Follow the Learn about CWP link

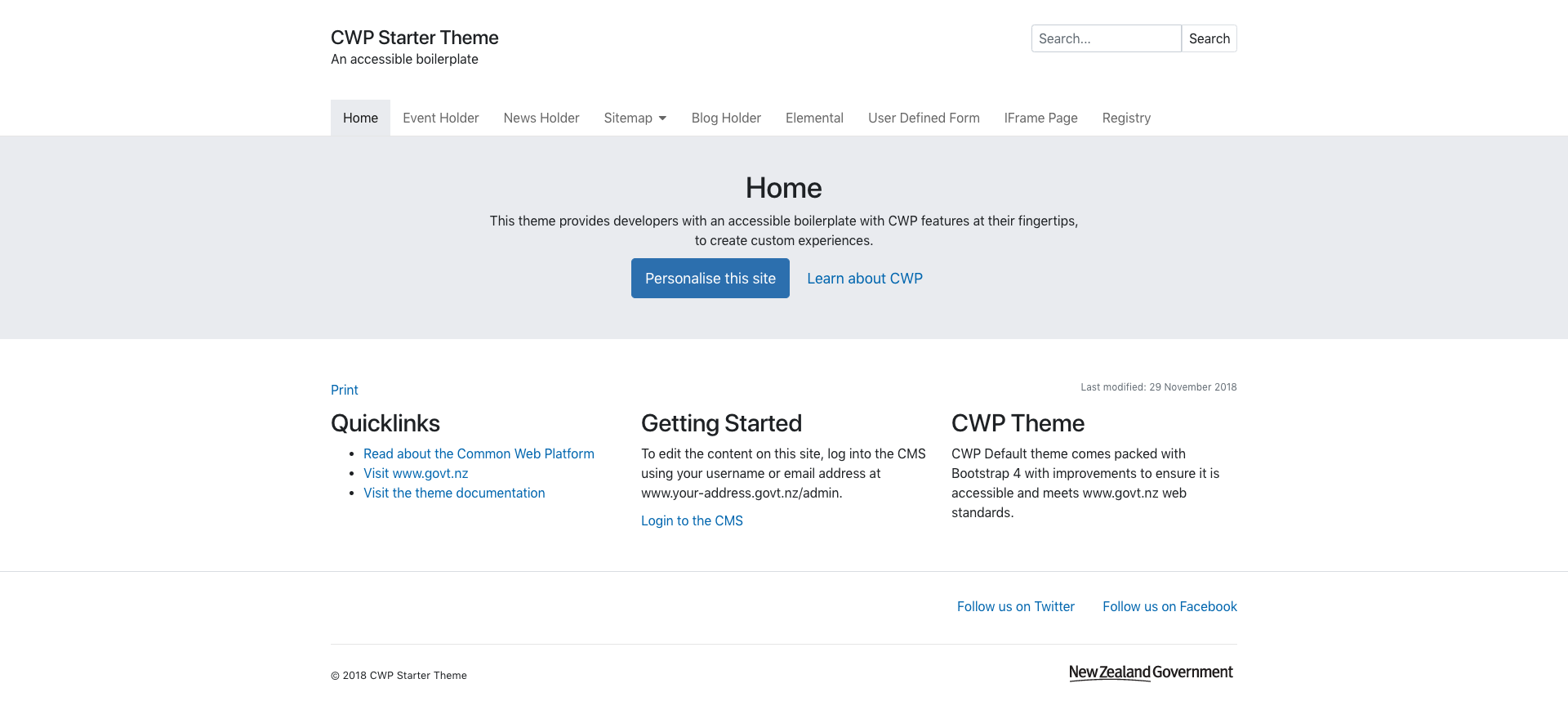[x=865, y=278]
